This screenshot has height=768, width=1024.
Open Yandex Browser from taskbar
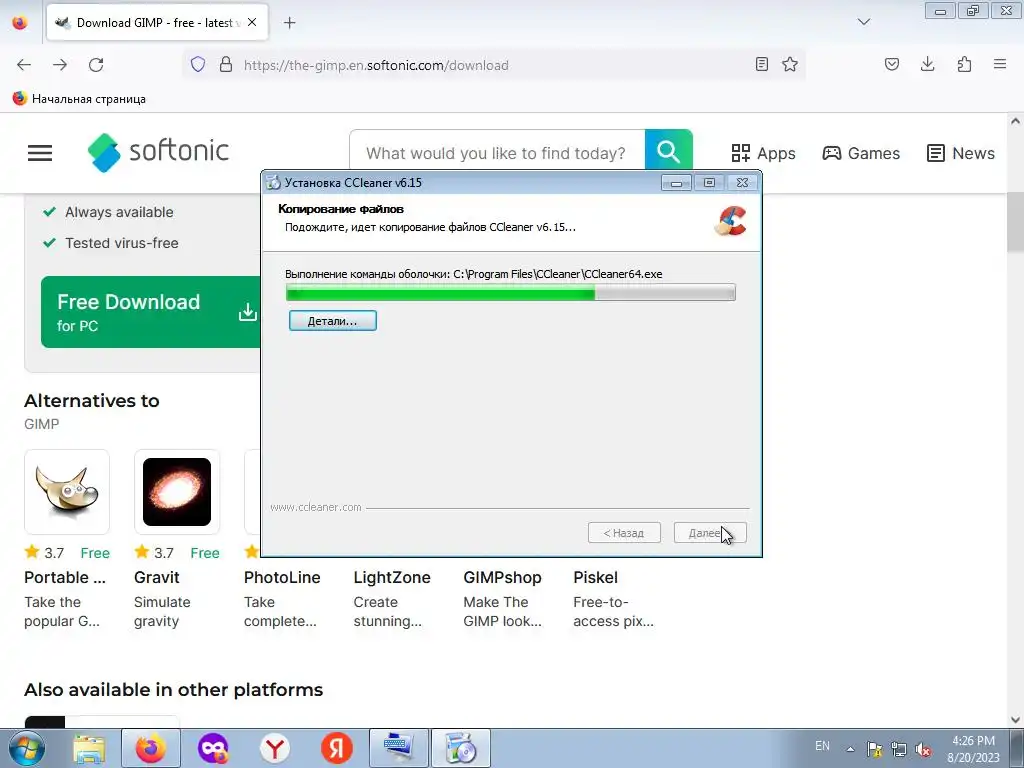[x=274, y=748]
